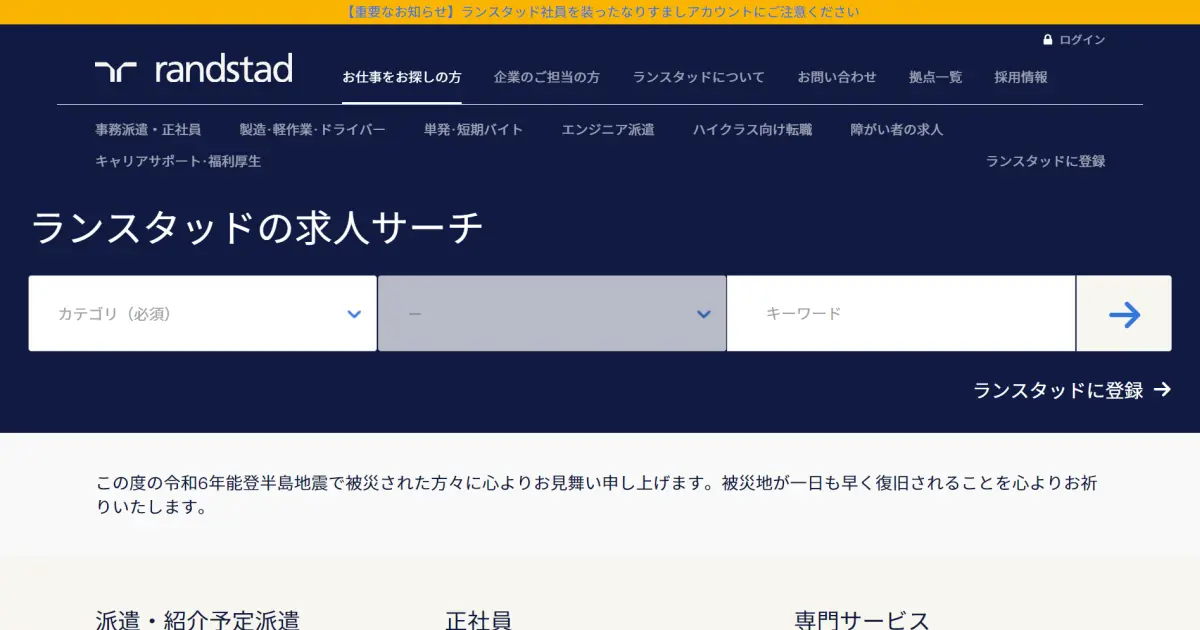Open the お仕事をお探しの方 tab

pos(401,77)
